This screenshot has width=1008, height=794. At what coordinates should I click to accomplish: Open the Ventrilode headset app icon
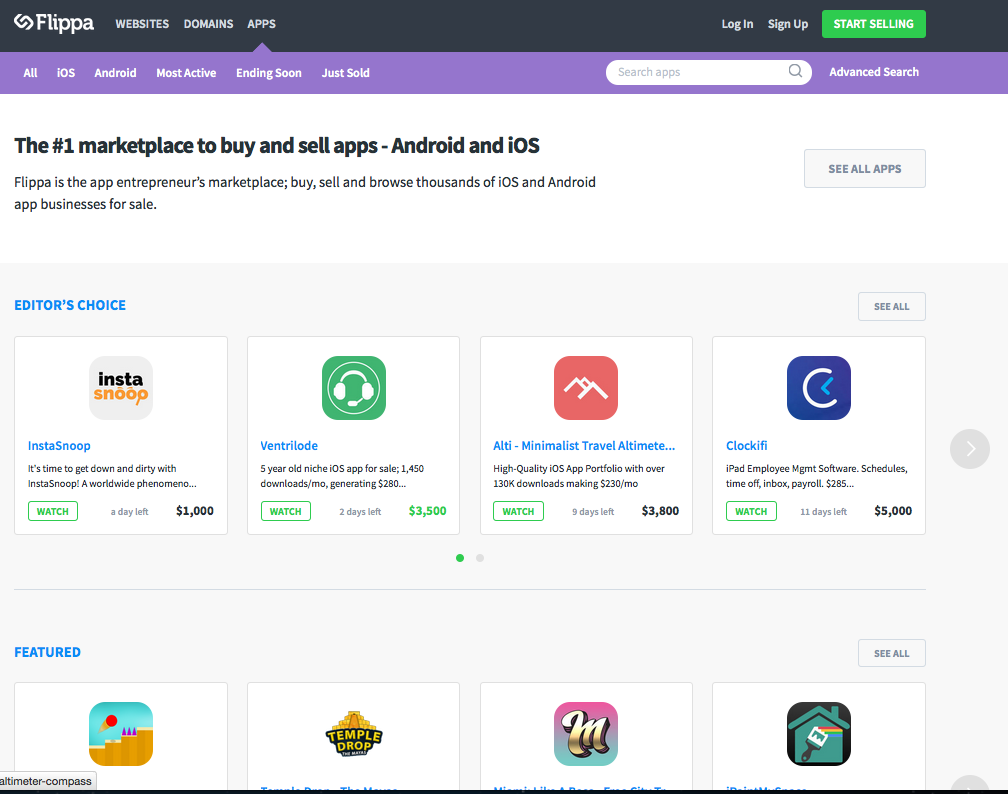[354, 388]
